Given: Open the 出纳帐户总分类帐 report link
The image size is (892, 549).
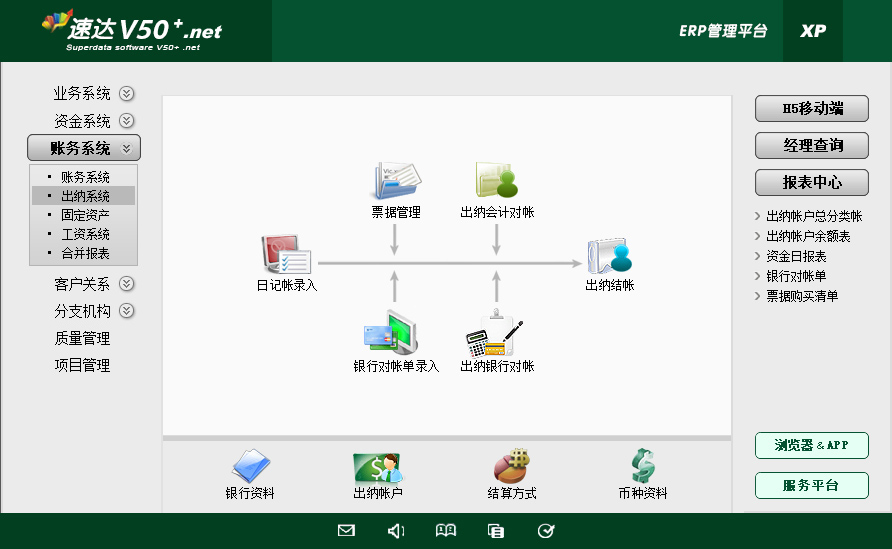Looking at the screenshot, I should click(814, 216).
